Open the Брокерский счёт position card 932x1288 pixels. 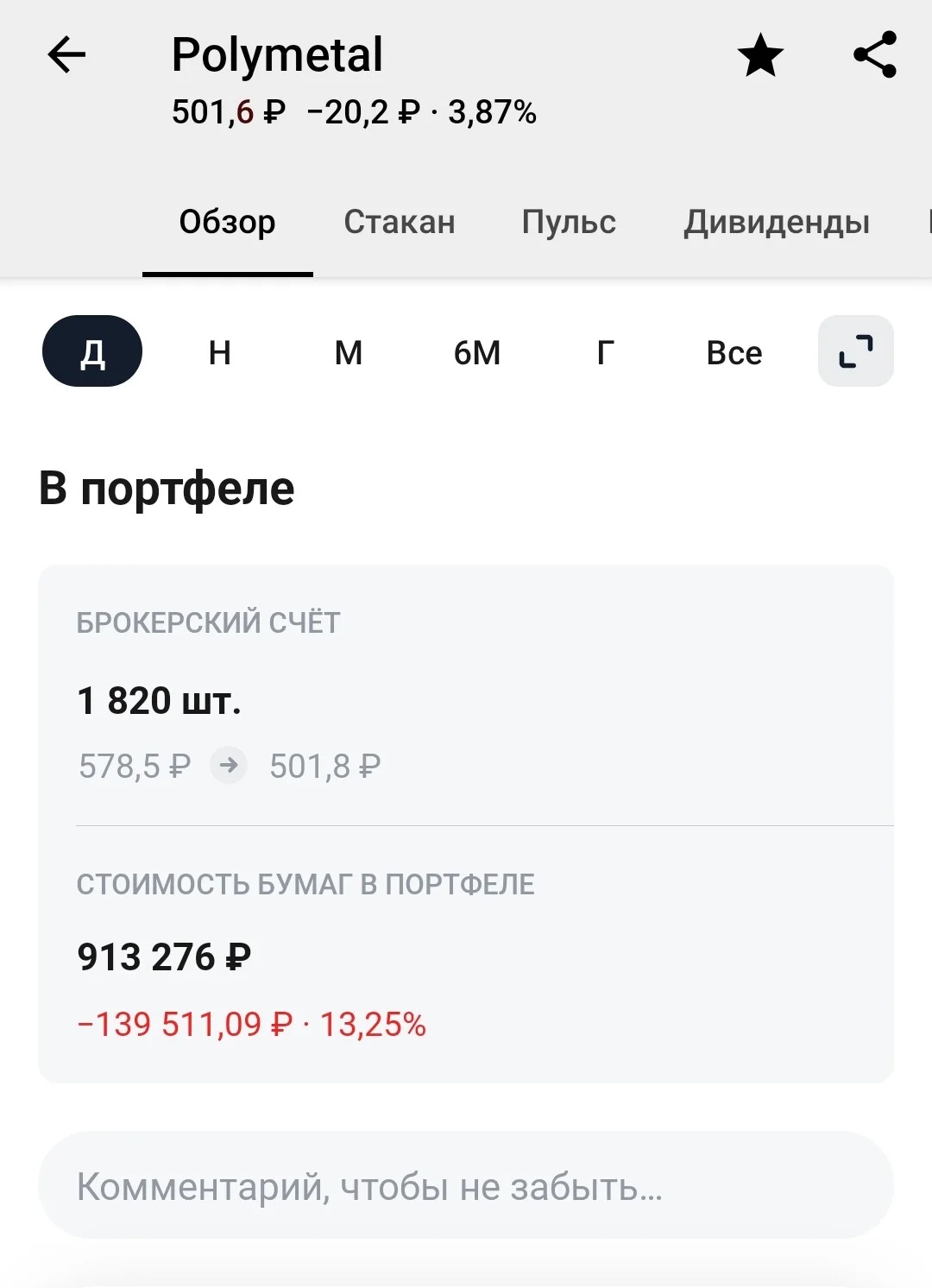(x=466, y=695)
